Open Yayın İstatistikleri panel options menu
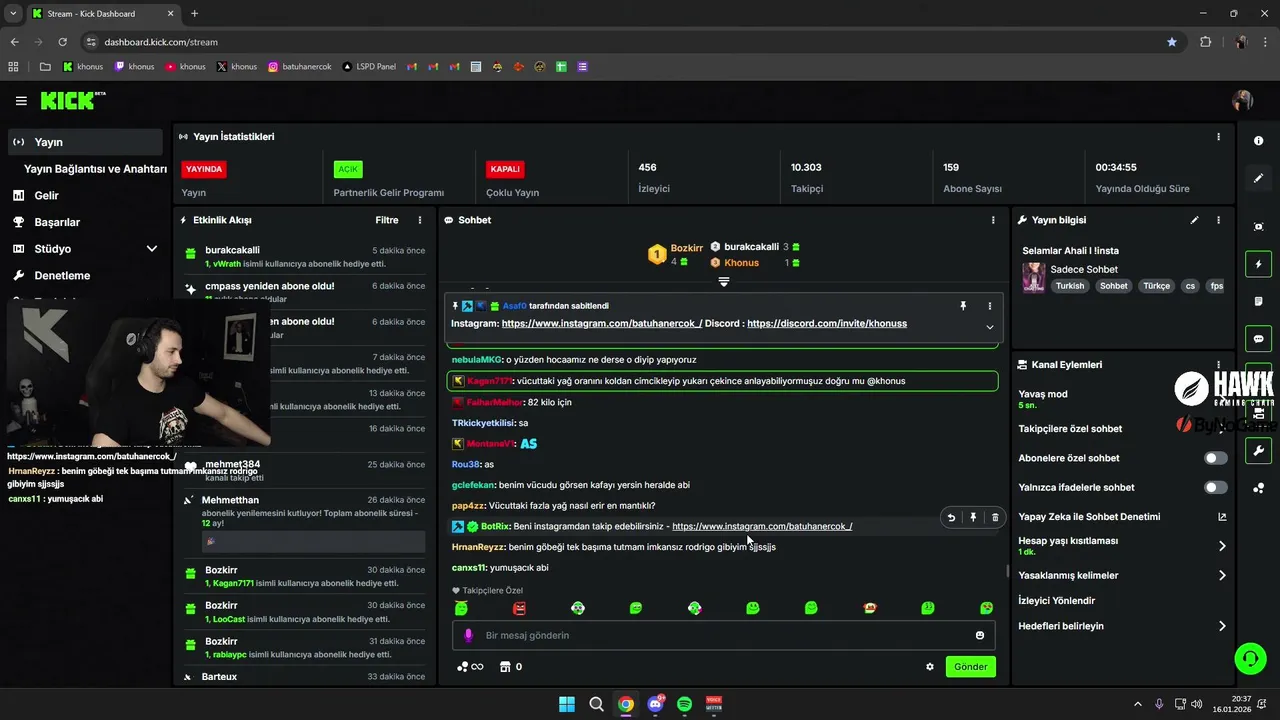This screenshot has height=720, width=1280. pyautogui.click(x=1218, y=137)
